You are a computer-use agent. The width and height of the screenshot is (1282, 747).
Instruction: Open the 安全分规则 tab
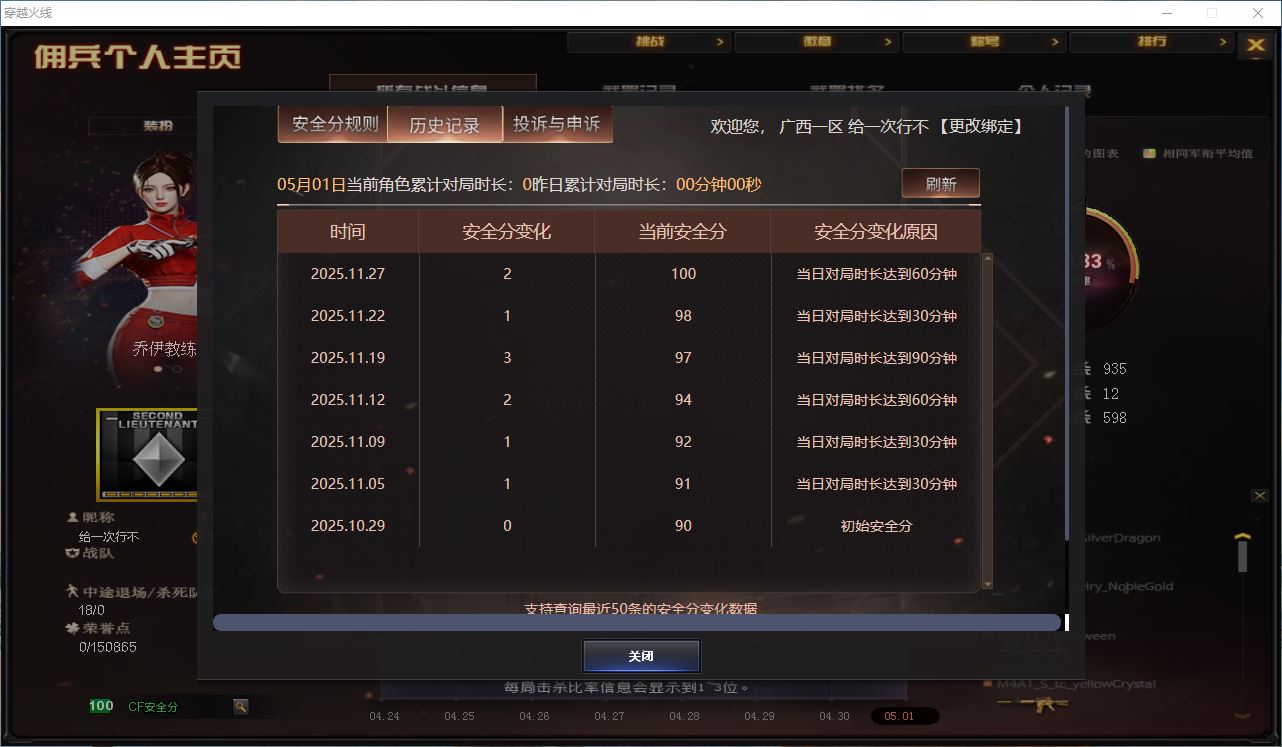point(335,124)
